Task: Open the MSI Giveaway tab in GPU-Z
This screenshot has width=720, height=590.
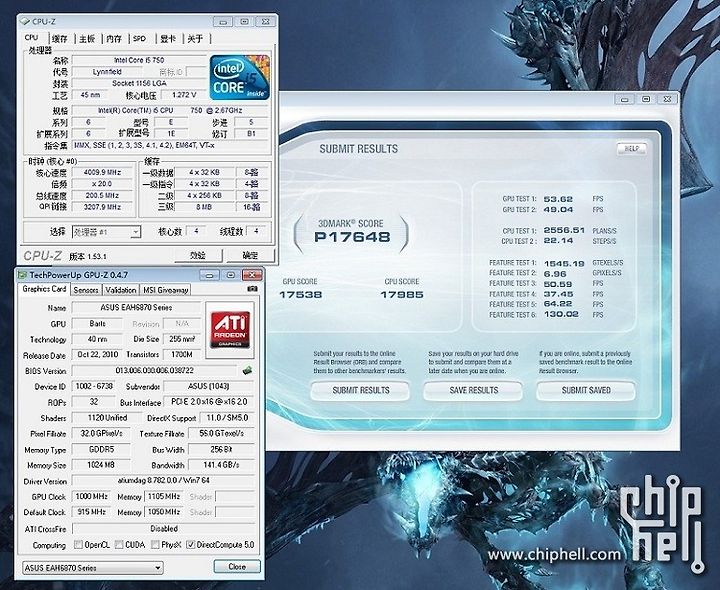Action: coord(165,290)
